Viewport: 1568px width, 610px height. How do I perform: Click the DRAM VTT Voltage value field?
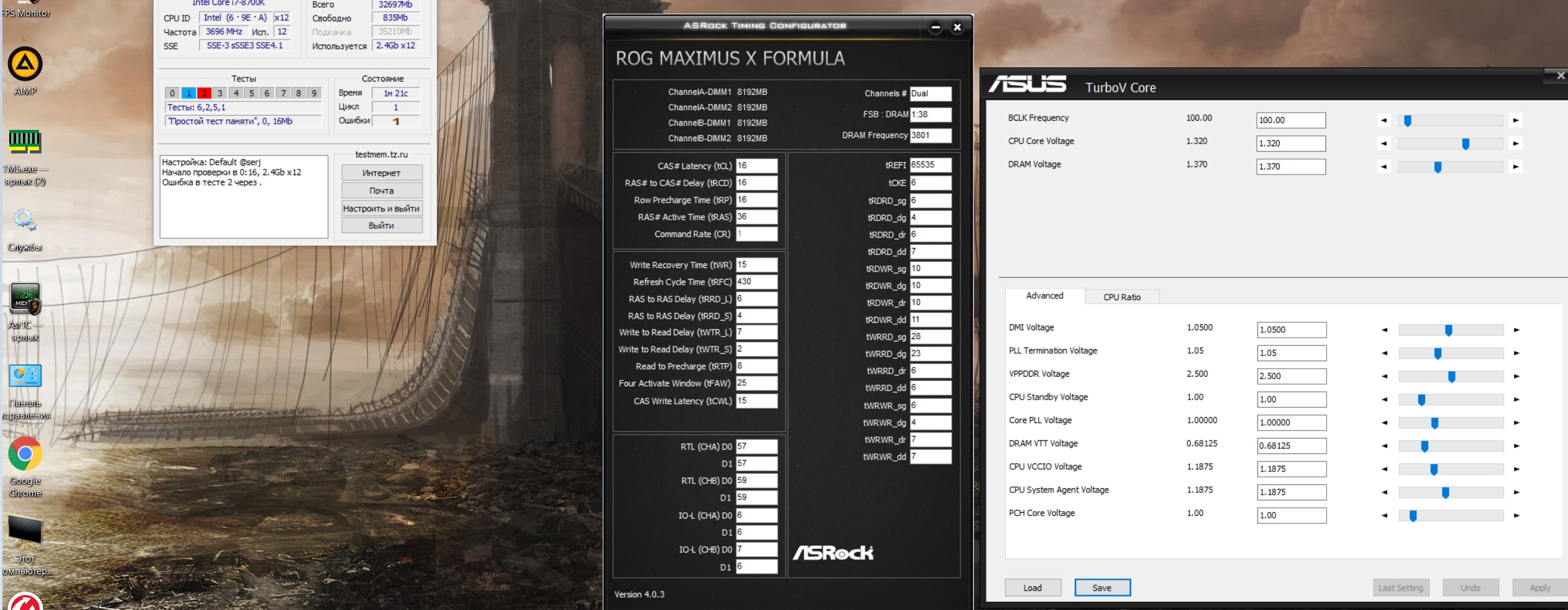pyautogui.click(x=1291, y=446)
